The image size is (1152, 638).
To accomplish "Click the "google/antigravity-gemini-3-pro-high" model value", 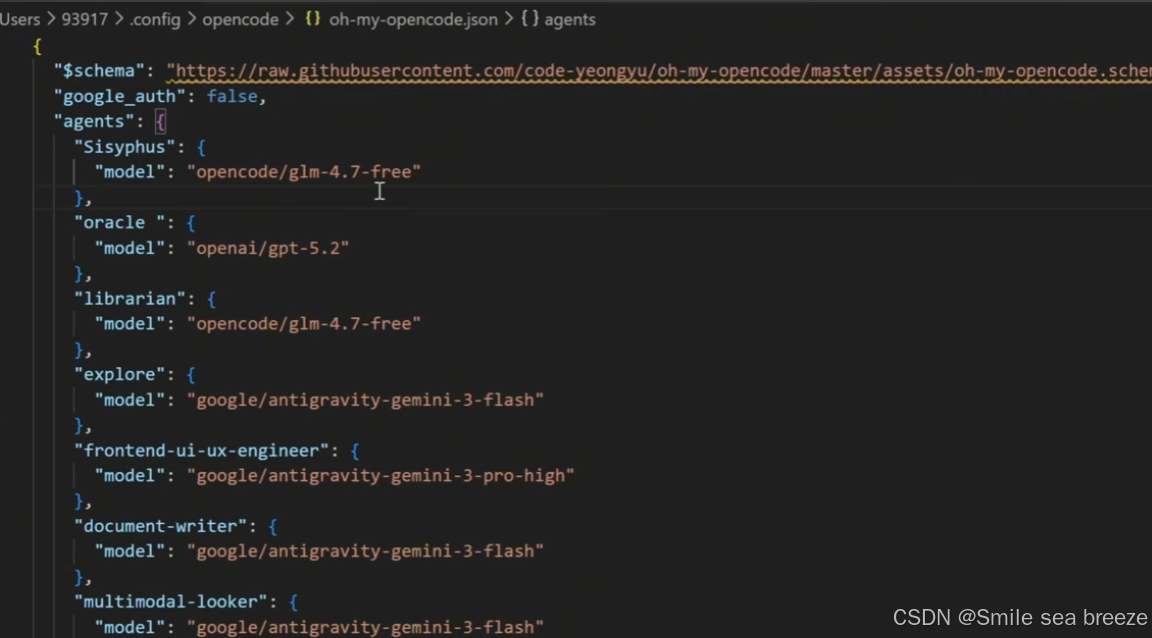I will [381, 476].
